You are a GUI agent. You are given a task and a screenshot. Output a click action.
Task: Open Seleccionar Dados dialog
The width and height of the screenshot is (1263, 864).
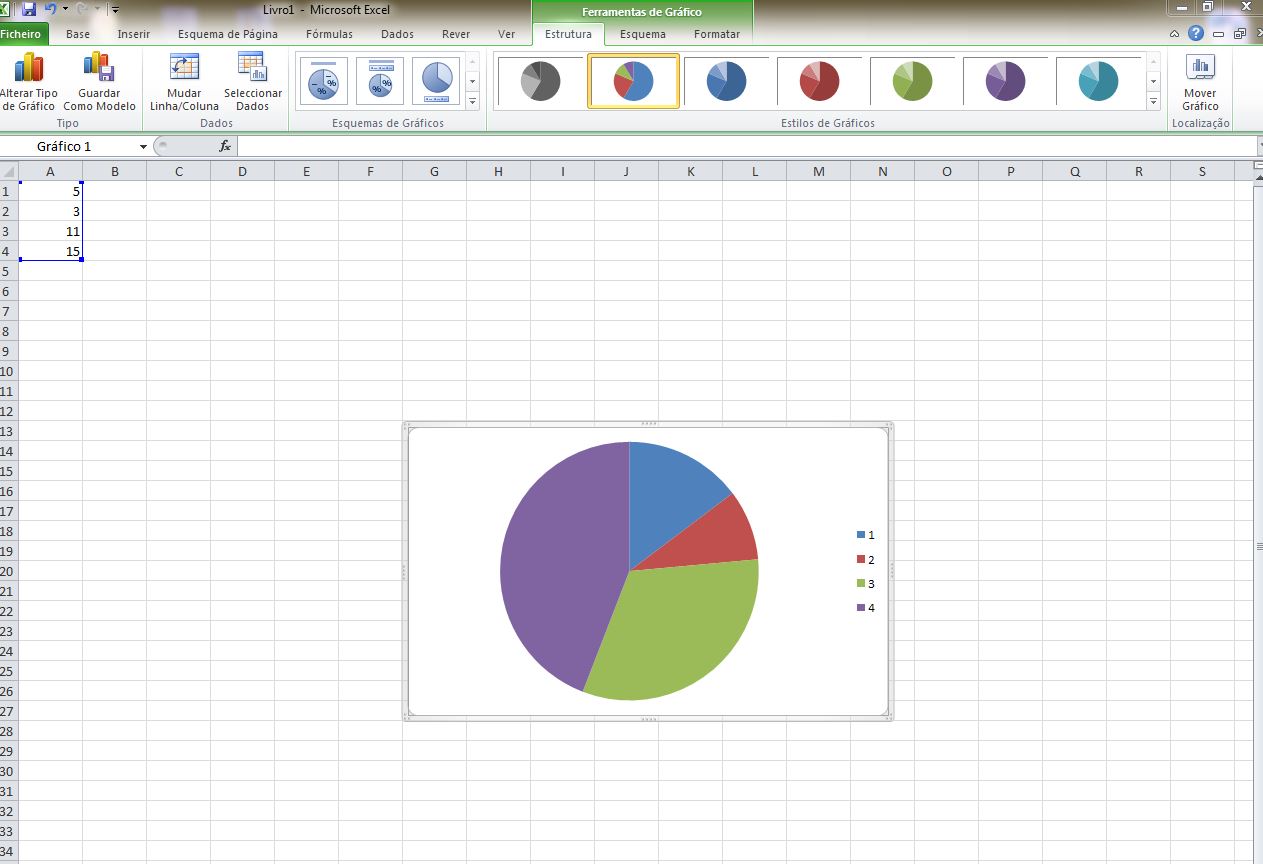point(253,82)
